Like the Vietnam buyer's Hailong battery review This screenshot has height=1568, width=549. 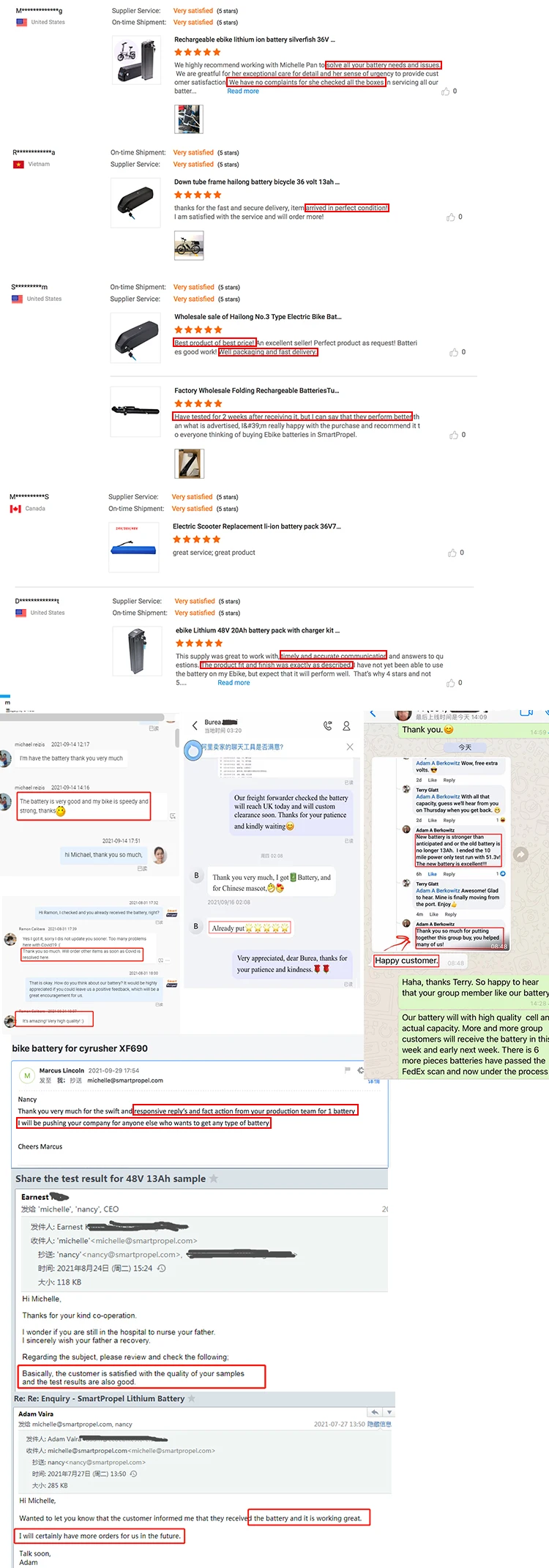(451, 217)
